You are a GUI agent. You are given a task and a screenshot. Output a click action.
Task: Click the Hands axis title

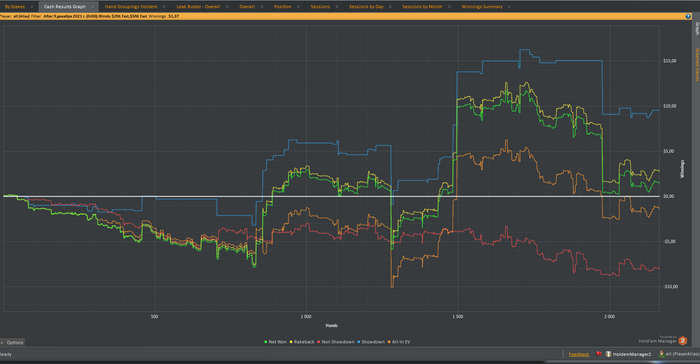[331, 326]
